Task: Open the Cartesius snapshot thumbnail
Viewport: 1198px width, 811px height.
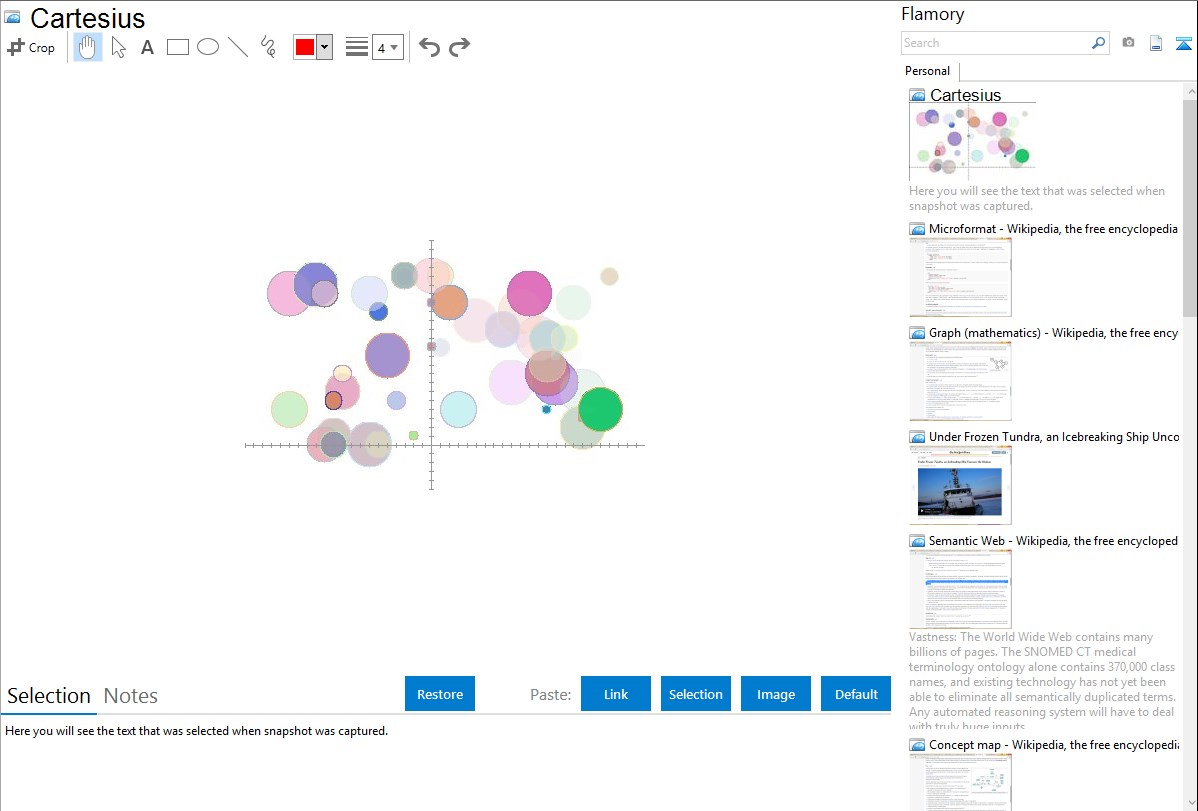Action: coord(972,142)
